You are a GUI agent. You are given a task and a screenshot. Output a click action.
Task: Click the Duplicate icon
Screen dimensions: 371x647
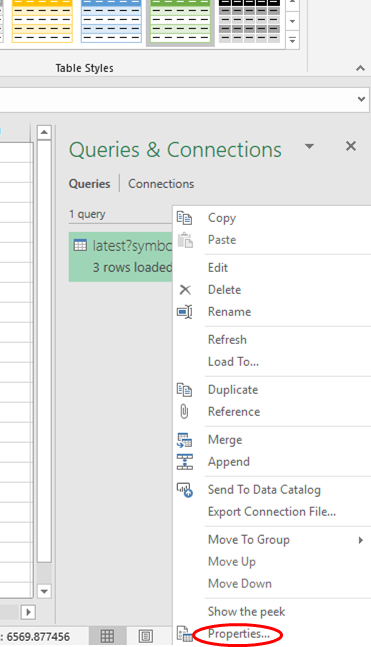point(184,390)
